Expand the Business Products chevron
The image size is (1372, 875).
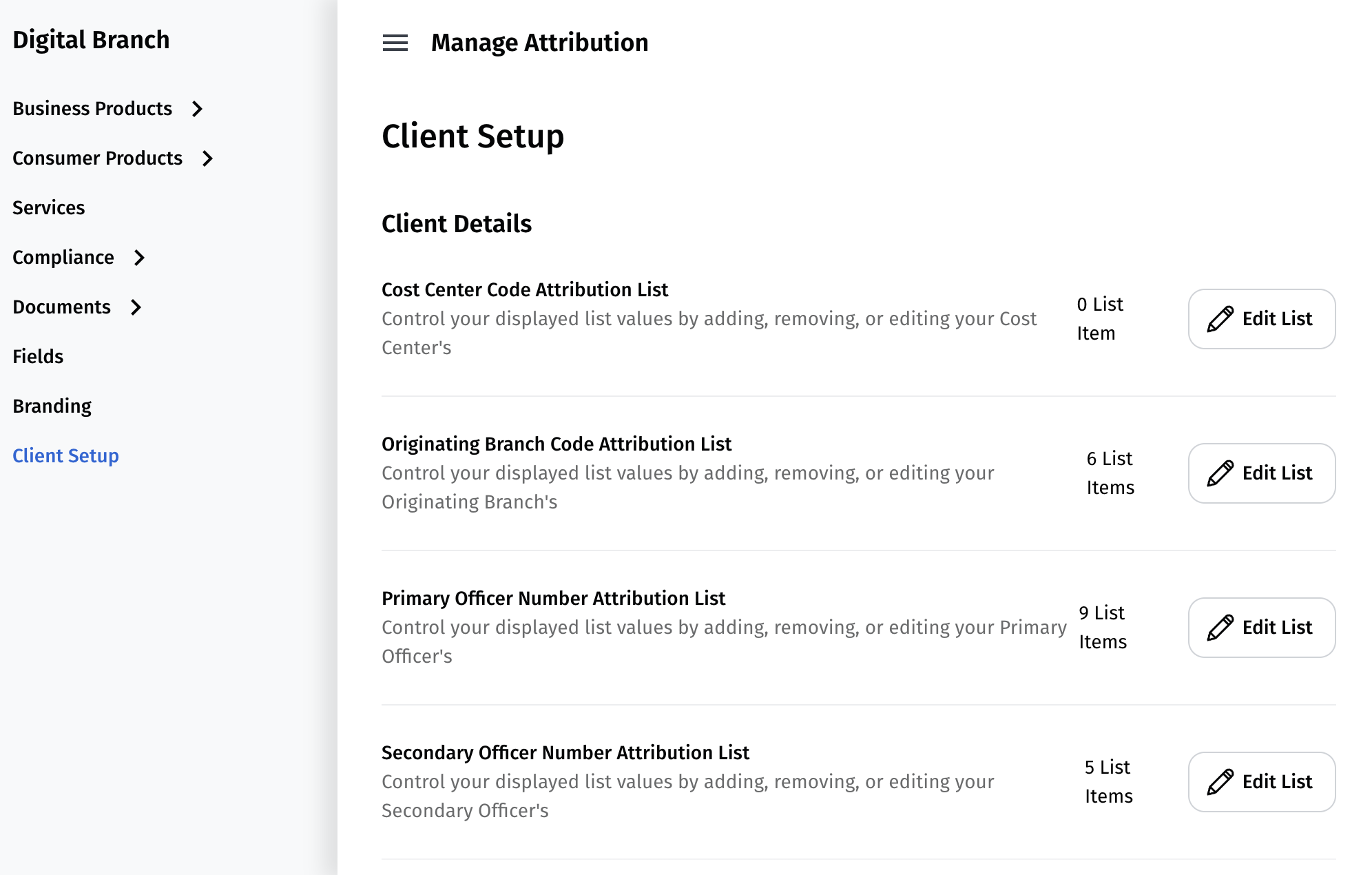tap(198, 109)
